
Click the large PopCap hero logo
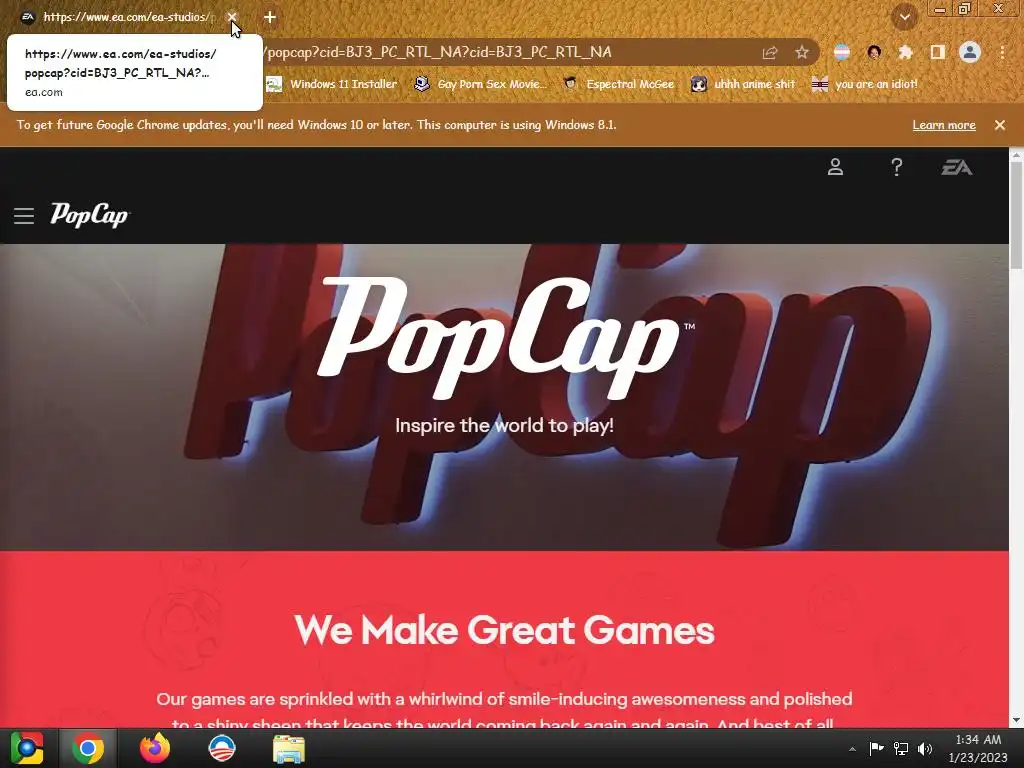tap(504, 338)
